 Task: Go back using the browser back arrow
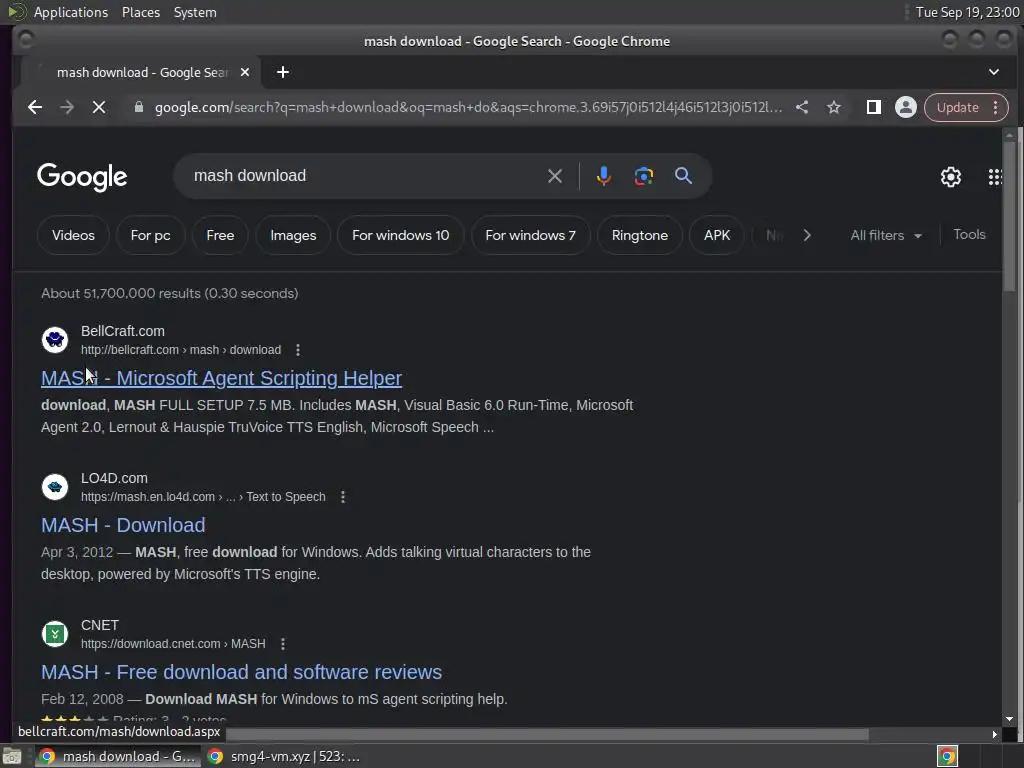pyautogui.click(x=35, y=107)
